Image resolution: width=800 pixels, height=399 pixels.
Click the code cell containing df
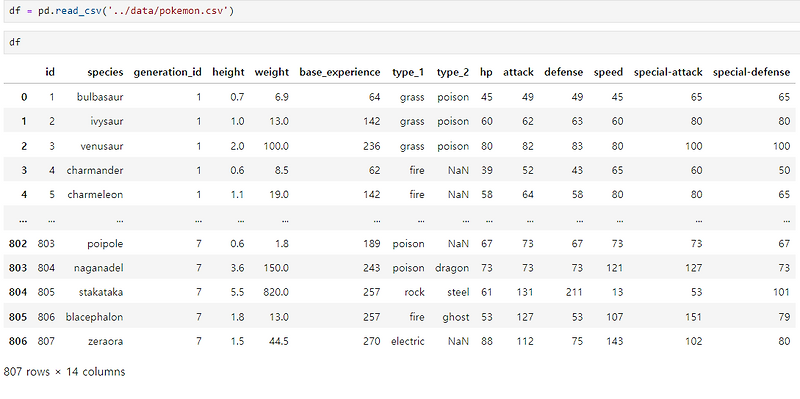(x=402, y=42)
